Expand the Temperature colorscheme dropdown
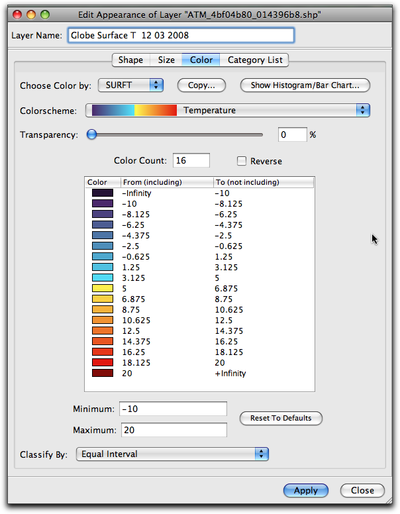This screenshot has height=514, width=400. (228, 110)
